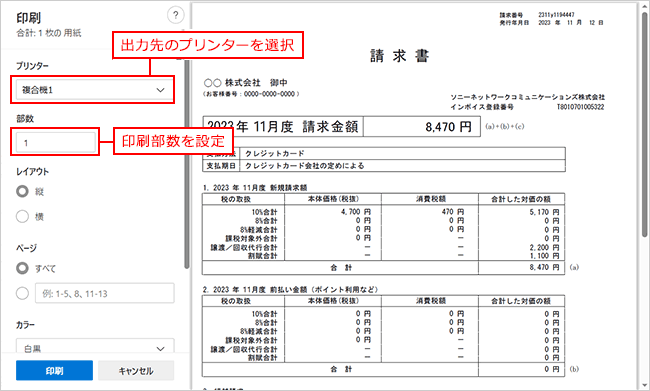The height and width of the screenshot is (391, 650).
Task: Click the blue 印刷 button
Action: point(54,370)
